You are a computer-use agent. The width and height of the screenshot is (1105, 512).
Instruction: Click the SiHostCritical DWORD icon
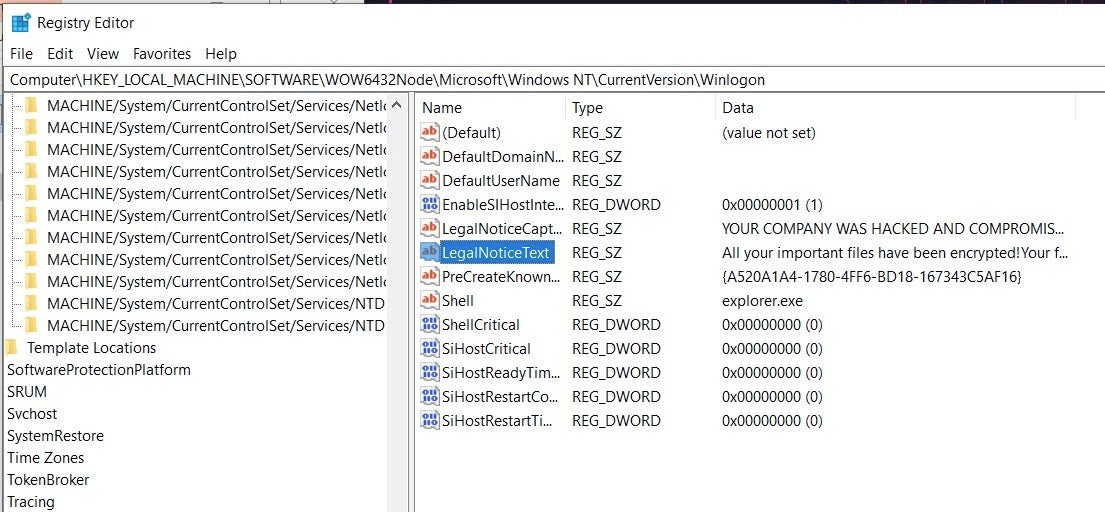429,349
